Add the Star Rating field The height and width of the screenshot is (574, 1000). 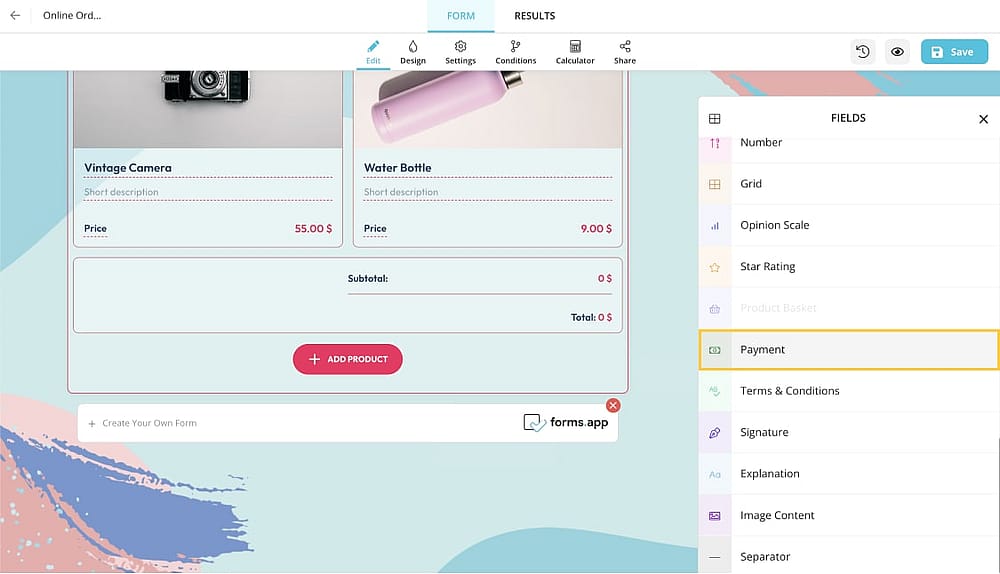pyautogui.click(x=849, y=267)
